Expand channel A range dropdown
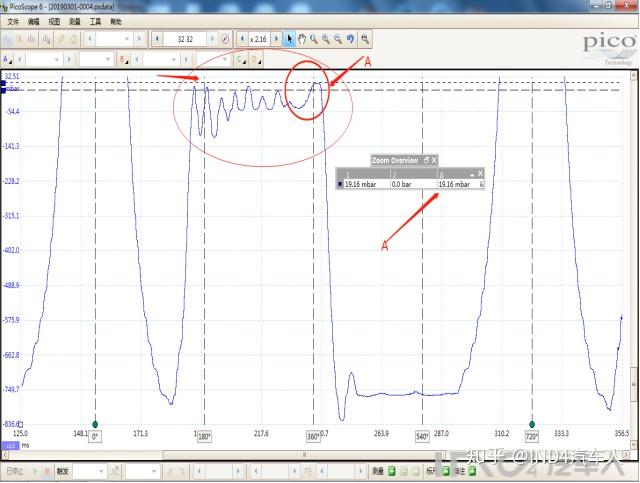 pyautogui.click(x=56, y=60)
